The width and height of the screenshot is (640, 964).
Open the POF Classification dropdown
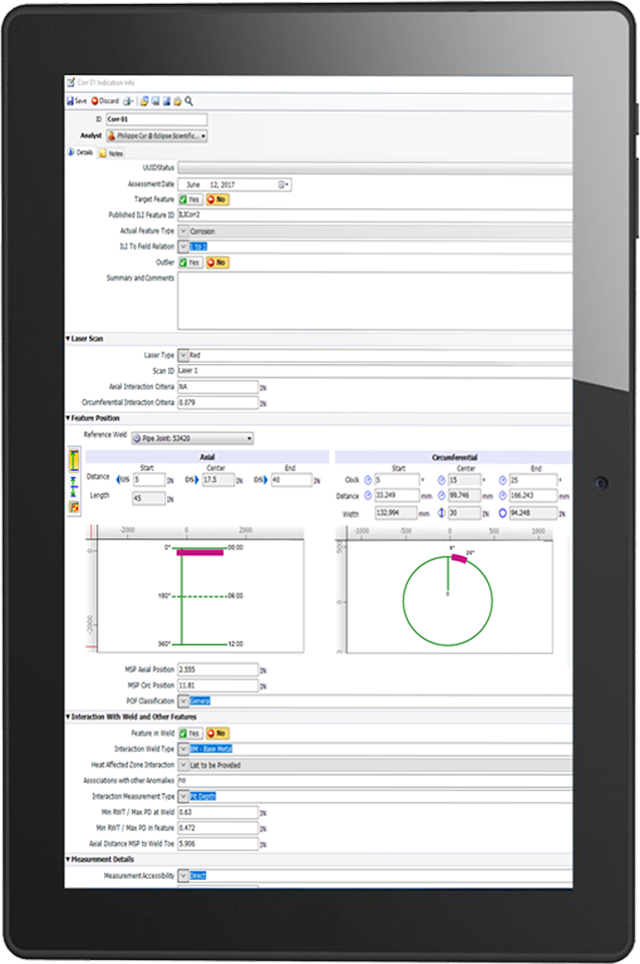(183, 701)
